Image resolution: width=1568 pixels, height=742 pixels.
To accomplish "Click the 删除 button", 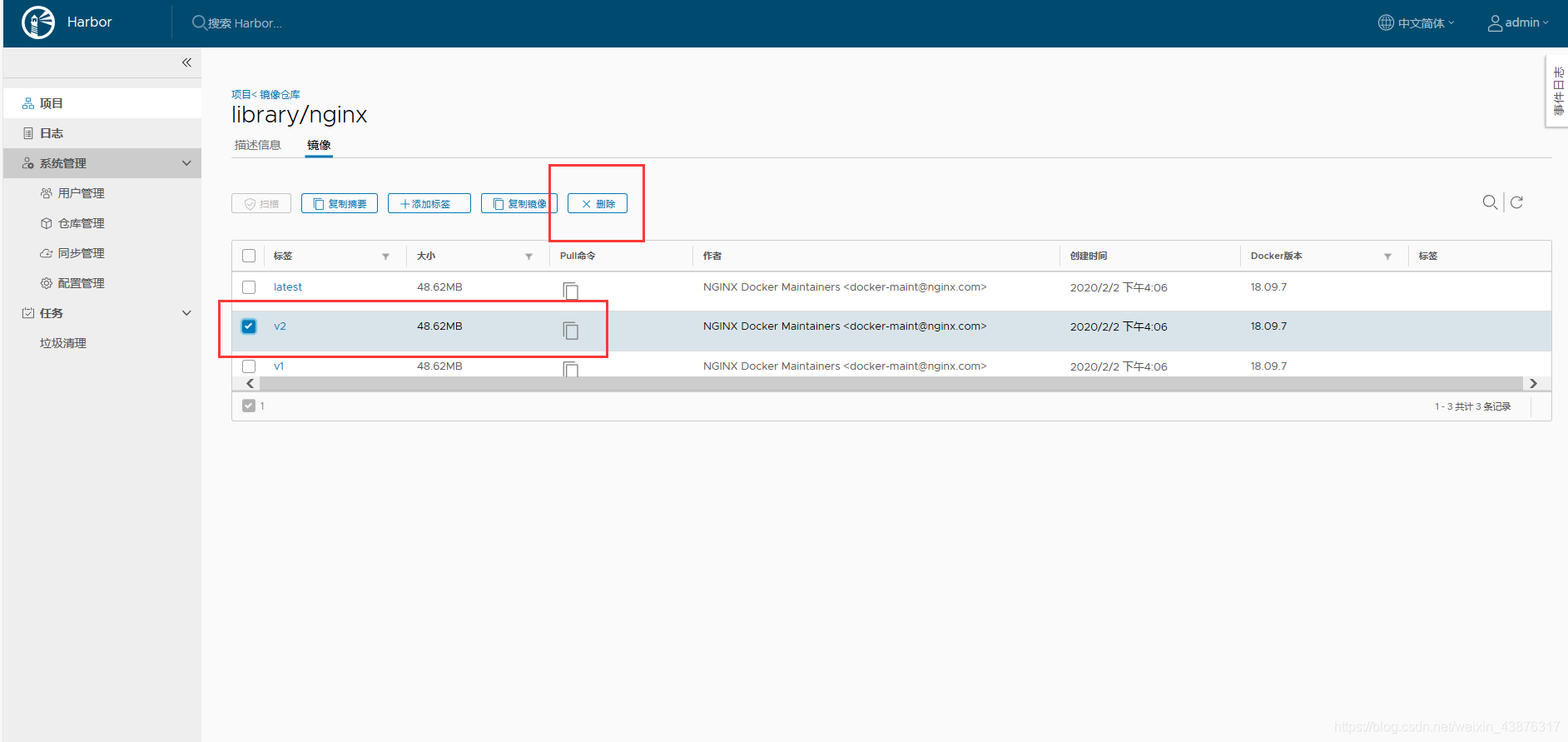I will coord(598,203).
